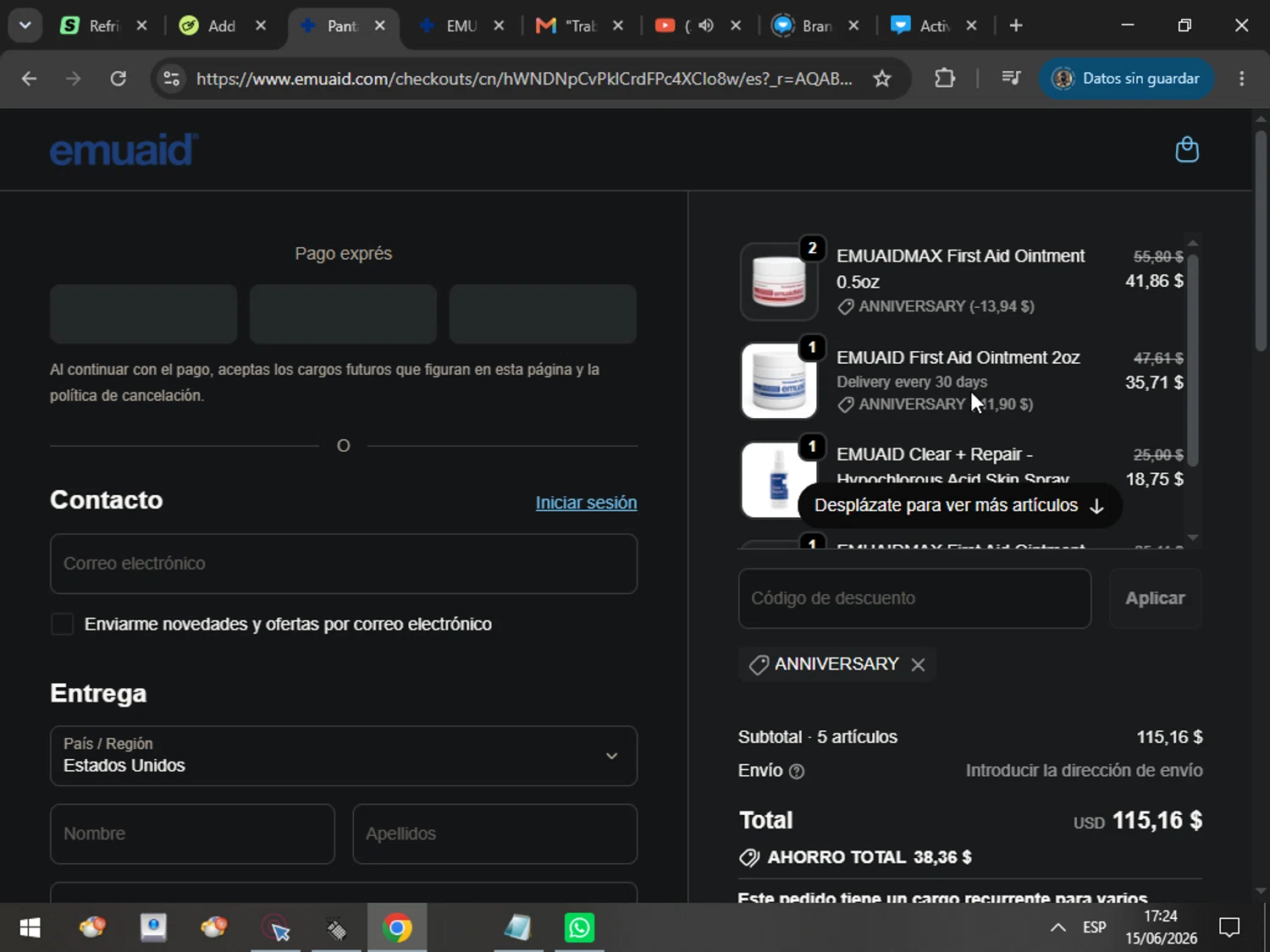Go back to previous page
1270x952 pixels.
click(29, 79)
